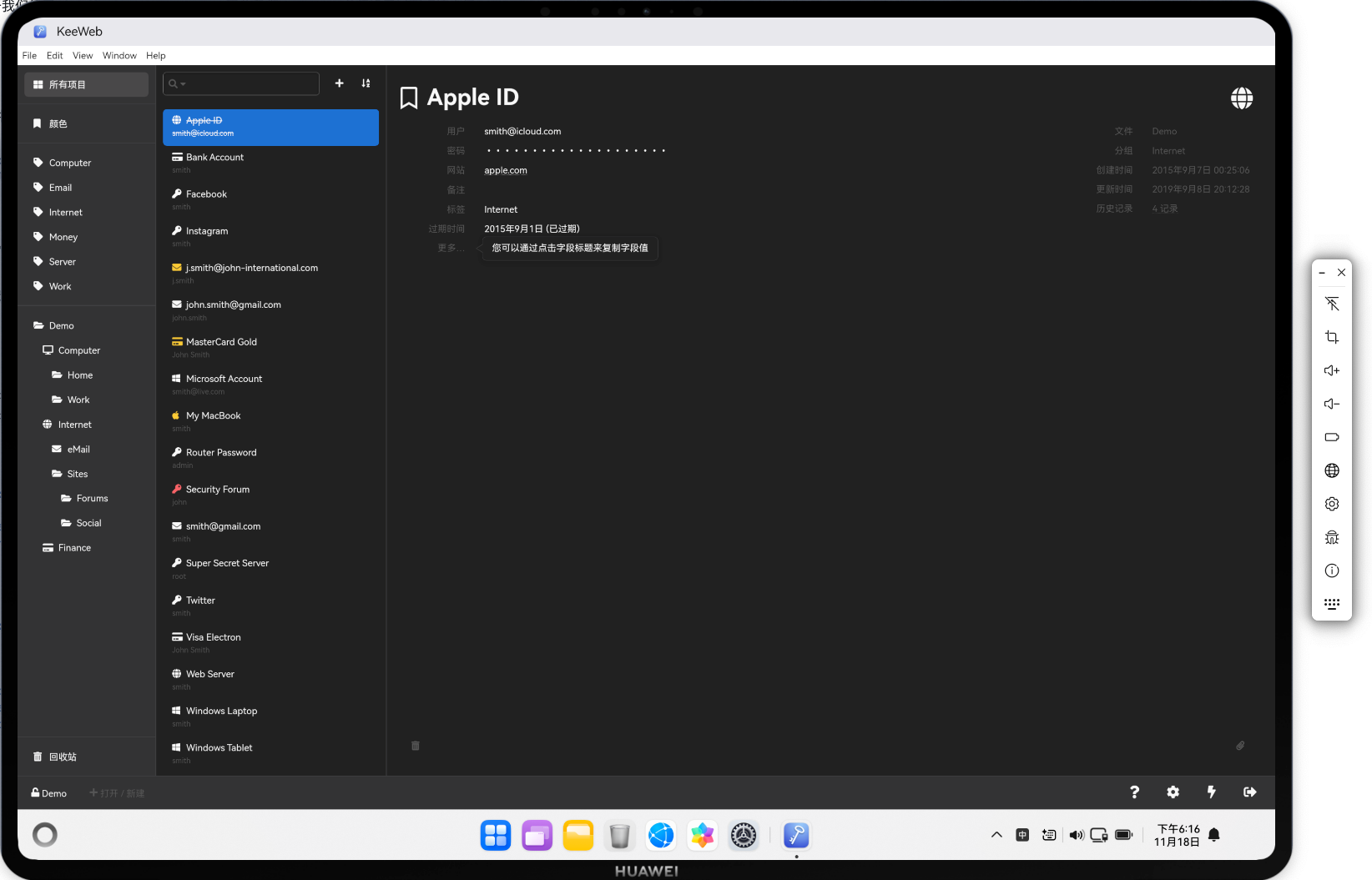This screenshot has height=880, width=1372.
Task: Select the Windows Laptop entry
Action: point(270,717)
